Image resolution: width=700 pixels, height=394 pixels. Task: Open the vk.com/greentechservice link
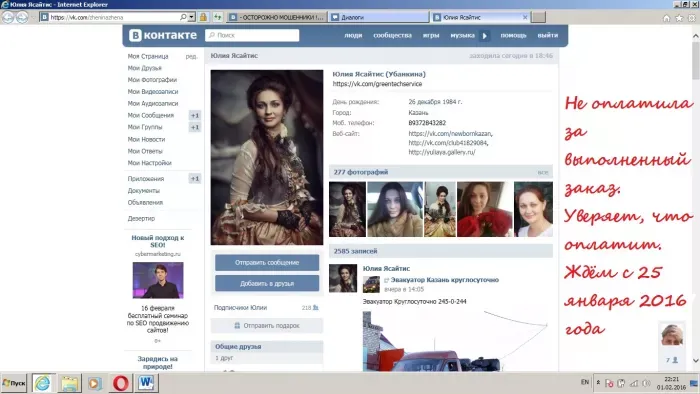[x=377, y=83]
